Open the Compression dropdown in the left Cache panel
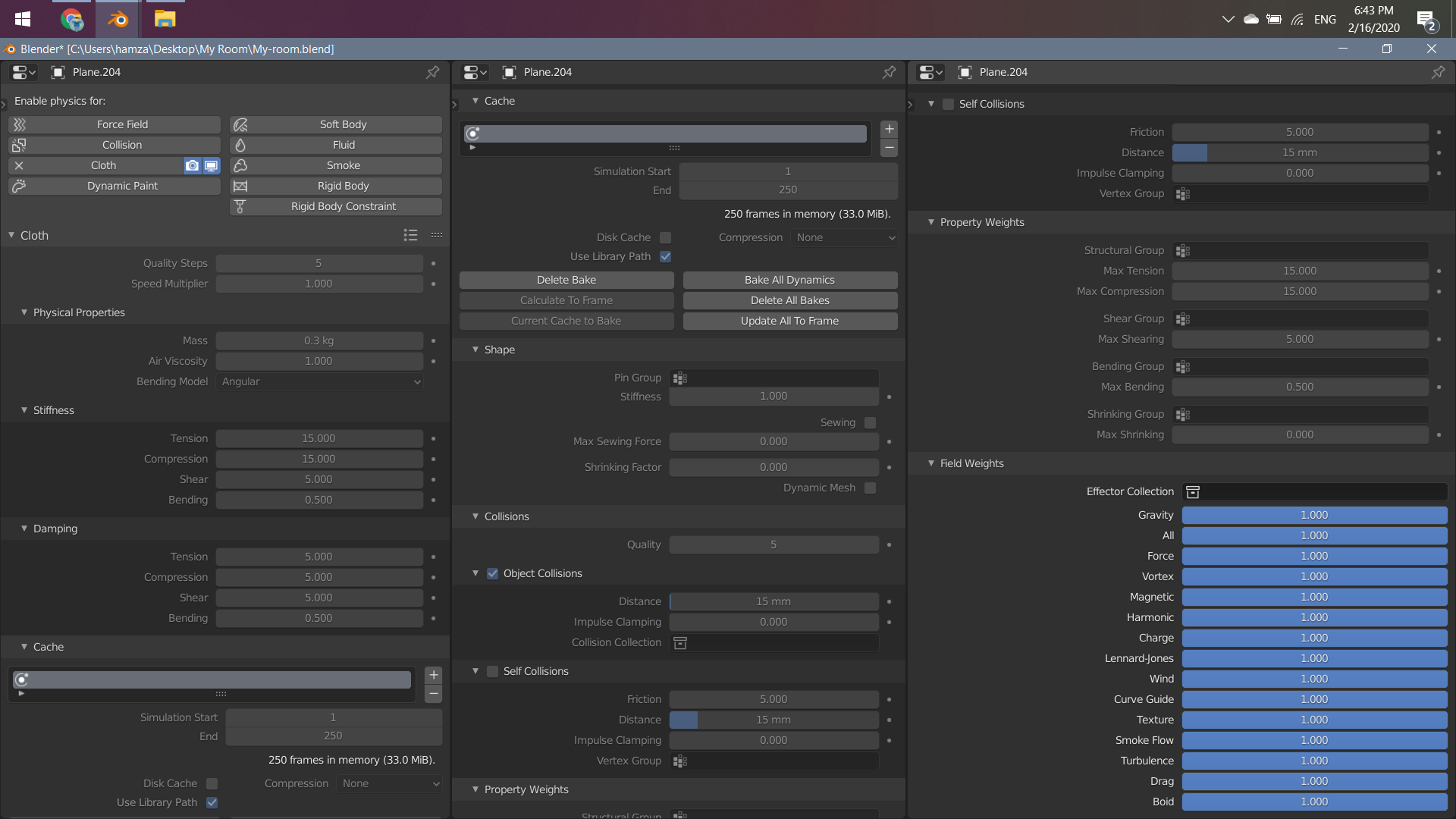1456x819 pixels. coord(388,783)
